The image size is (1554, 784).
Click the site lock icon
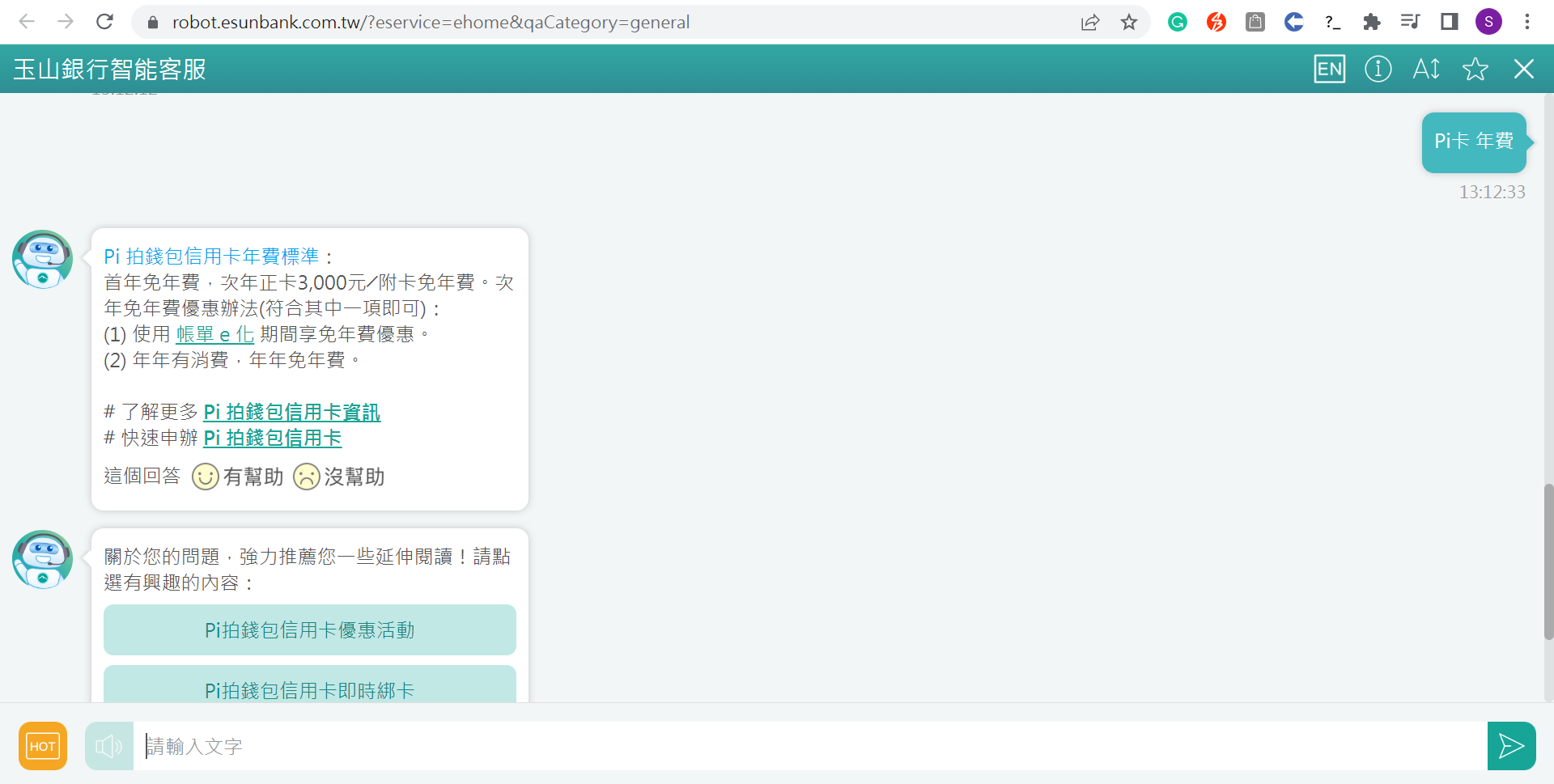(x=152, y=22)
